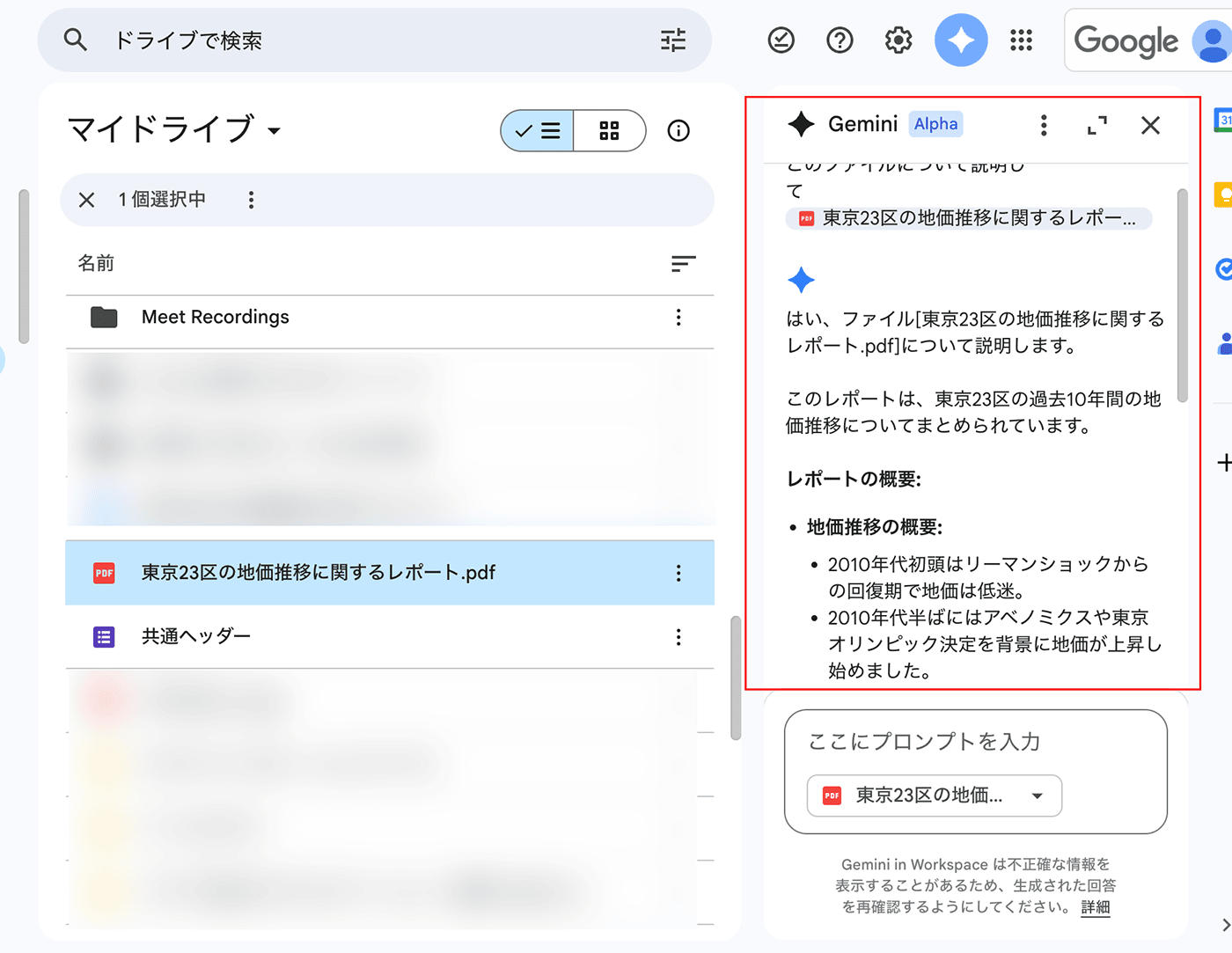Open the offline ready status checkmark icon
This screenshot has height=953, width=1232.
[x=781, y=40]
